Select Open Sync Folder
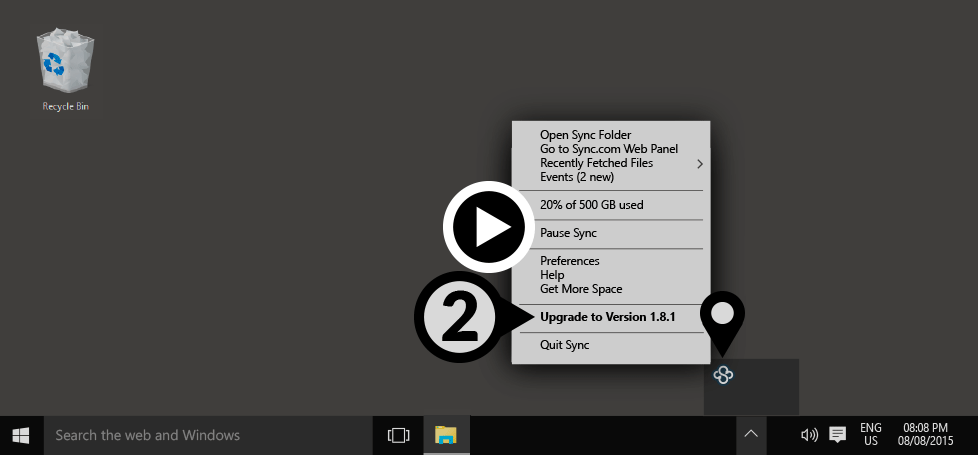Viewport: 978px width, 455px height. point(585,135)
